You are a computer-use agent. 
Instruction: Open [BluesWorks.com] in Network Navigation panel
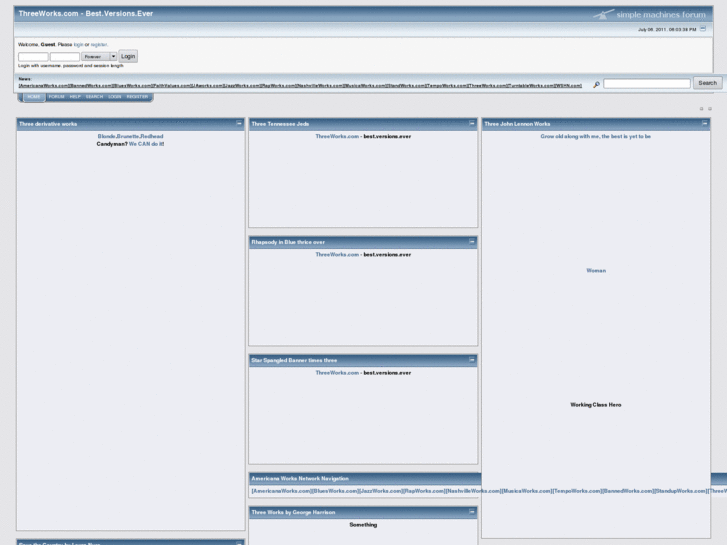click(334, 491)
